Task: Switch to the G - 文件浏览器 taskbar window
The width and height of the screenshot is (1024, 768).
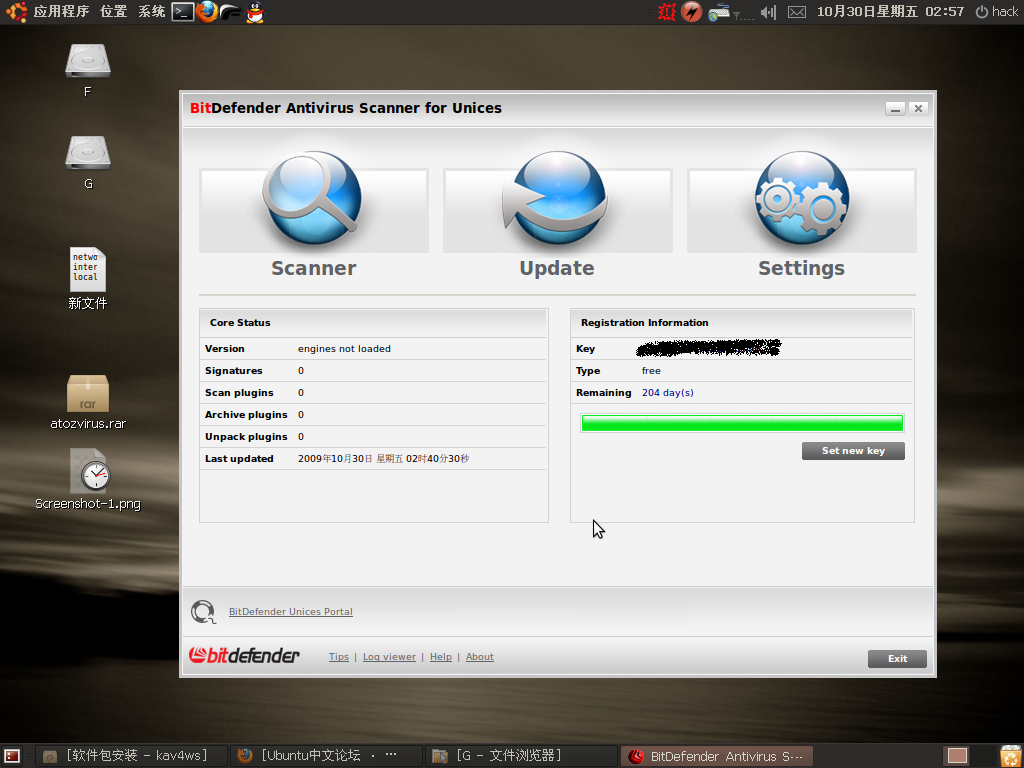Action: point(520,756)
